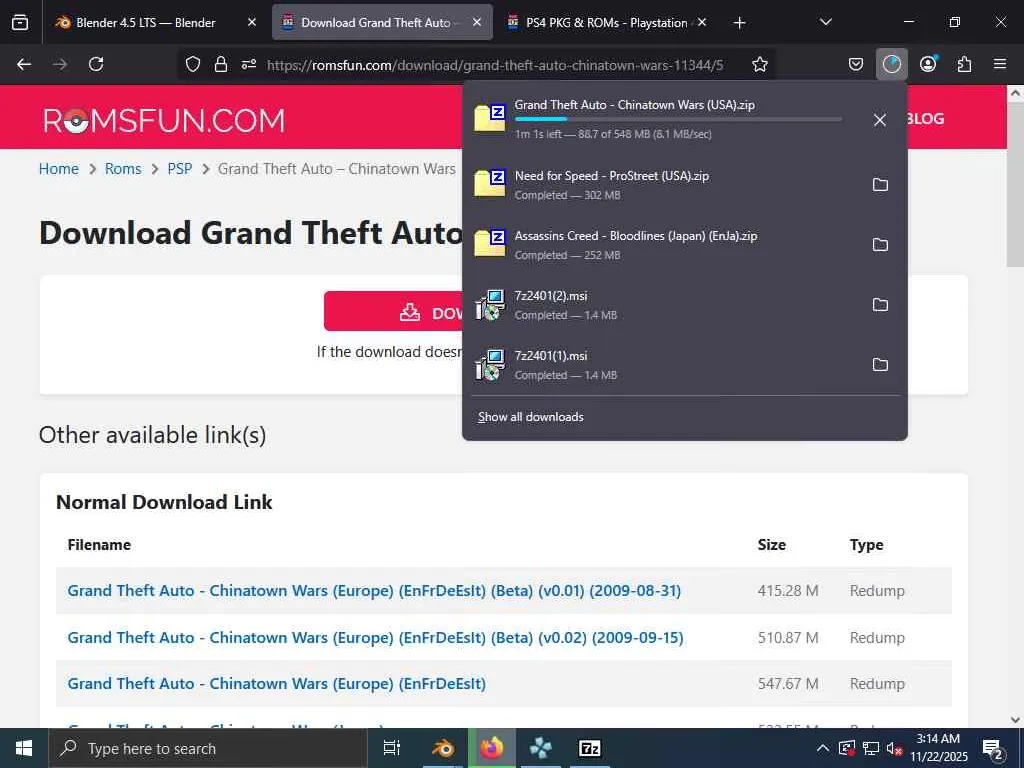Show 7z2401(2).msi in folder
This screenshot has width=1024, height=768.
tap(880, 305)
